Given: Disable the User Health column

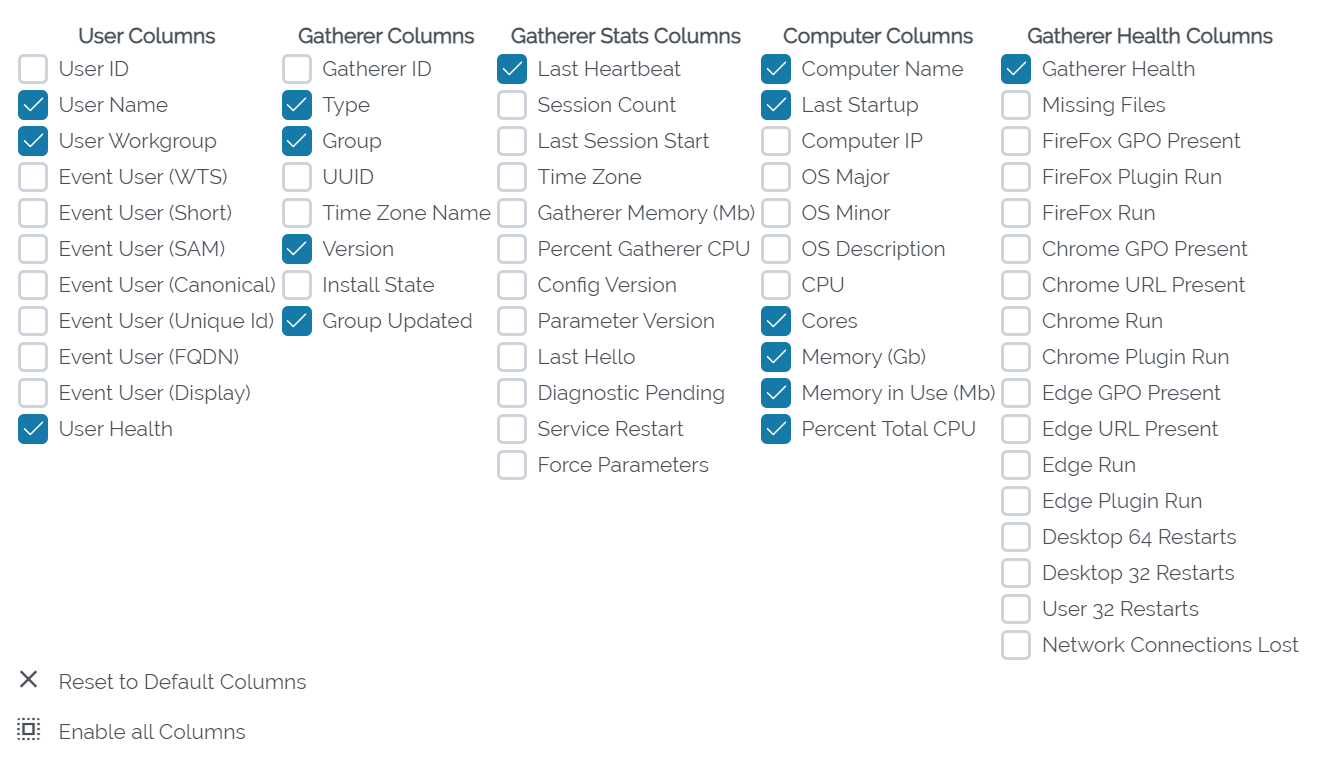Looking at the screenshot, I should tap(32, 428).
